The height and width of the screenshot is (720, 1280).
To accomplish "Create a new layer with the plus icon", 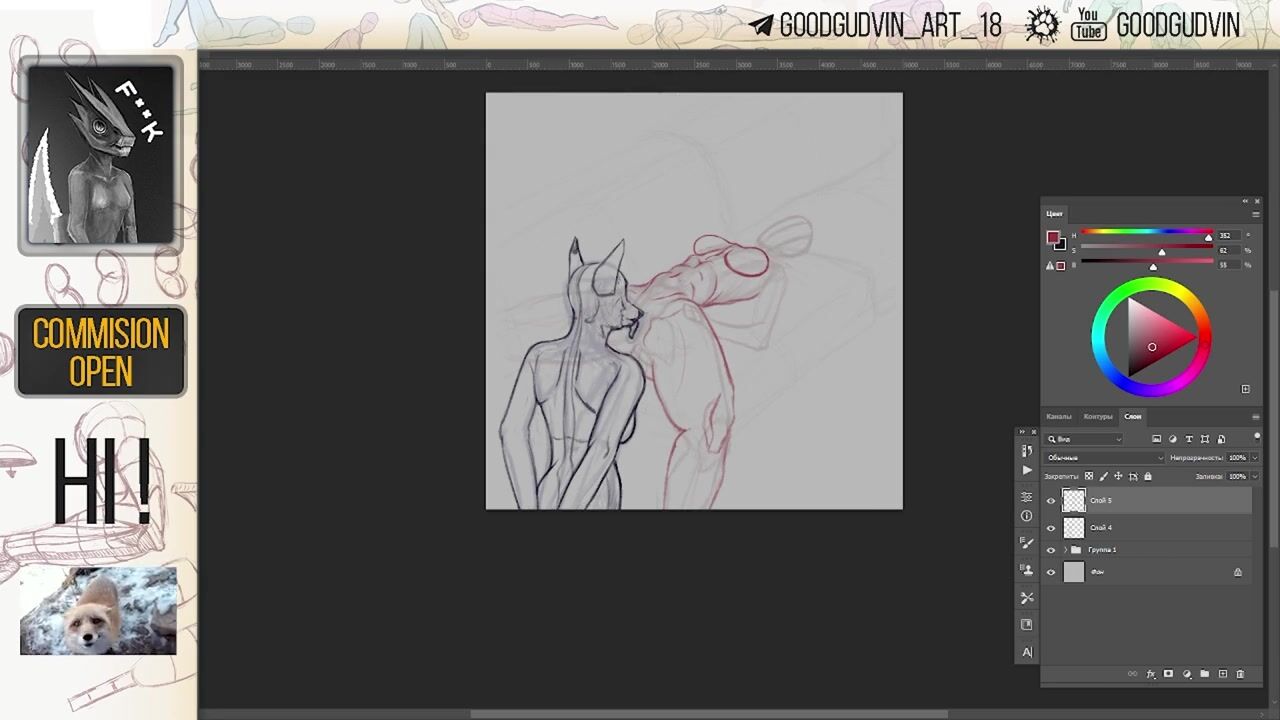I will pyautogui.click(x=1222, y=674).
